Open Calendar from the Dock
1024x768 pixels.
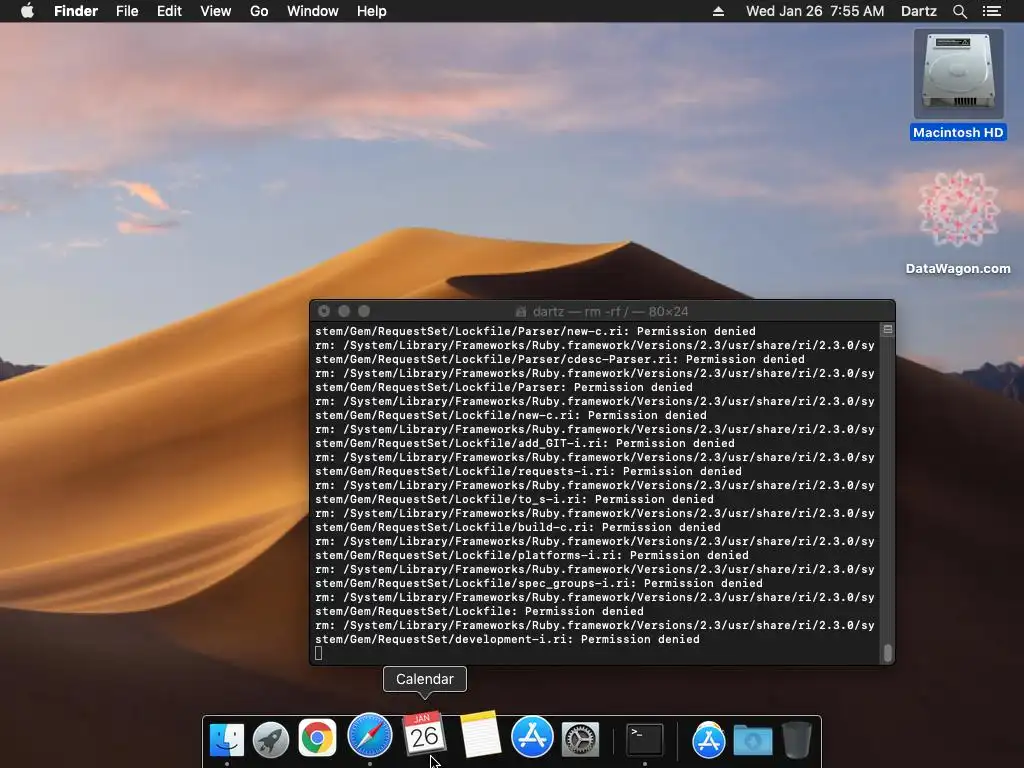click(x=424, y=734)
